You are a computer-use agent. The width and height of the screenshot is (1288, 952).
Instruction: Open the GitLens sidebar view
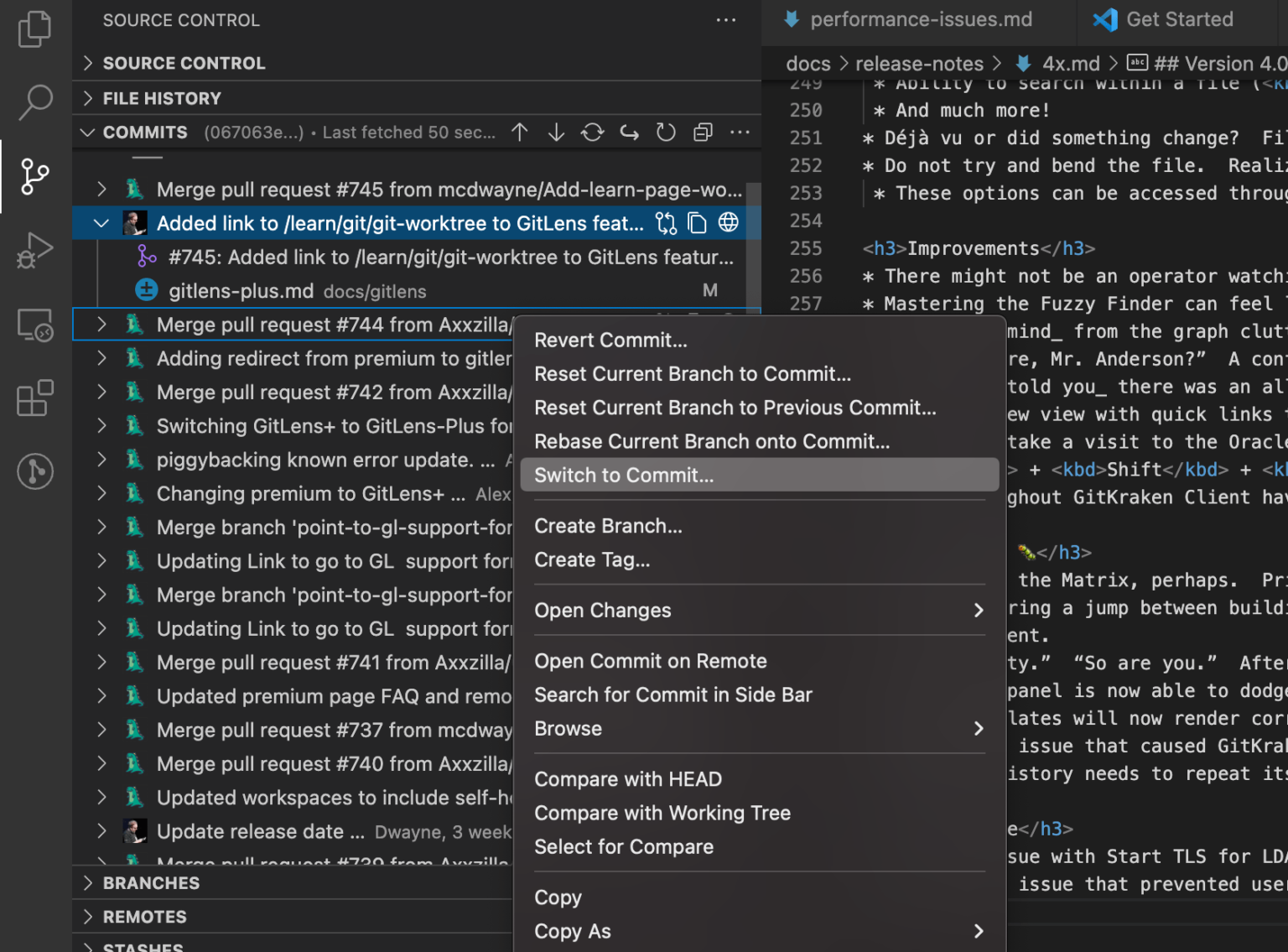click(x=34, y=471)
